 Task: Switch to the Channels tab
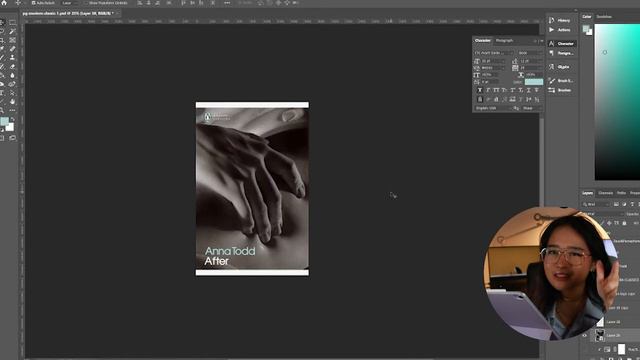[x=605, y=193]
